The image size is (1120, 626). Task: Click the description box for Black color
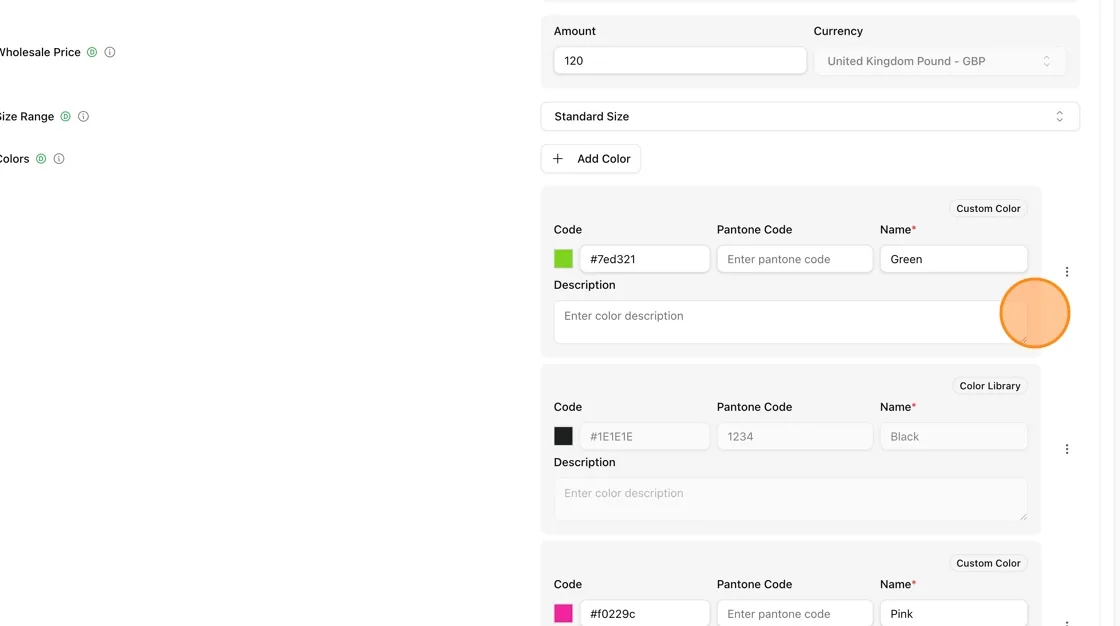[791, 499]
